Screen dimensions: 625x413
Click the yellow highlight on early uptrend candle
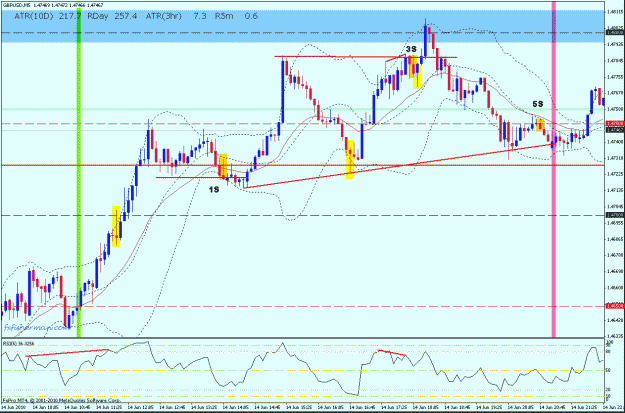(116, 226)
